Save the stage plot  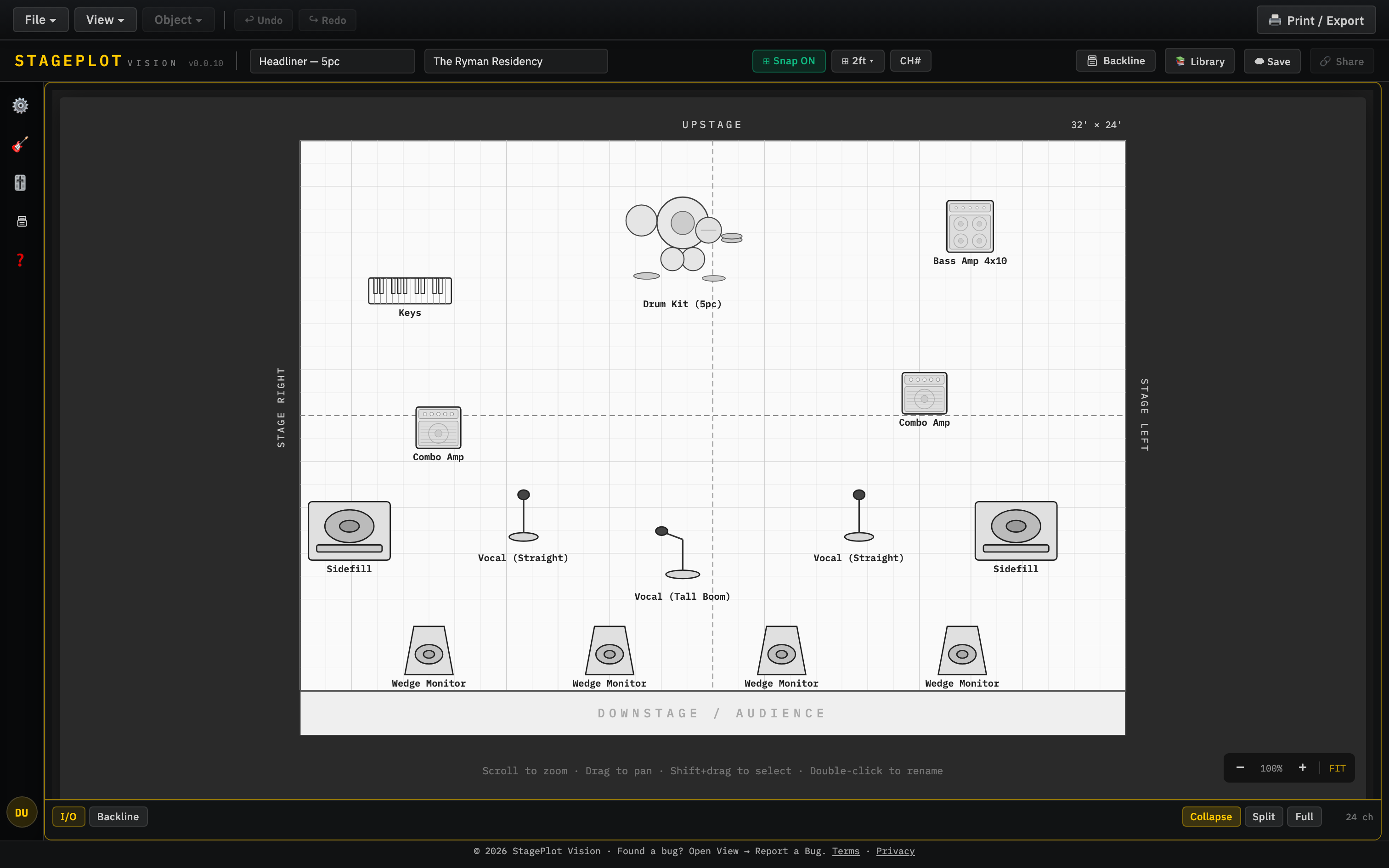[1272, 62]
